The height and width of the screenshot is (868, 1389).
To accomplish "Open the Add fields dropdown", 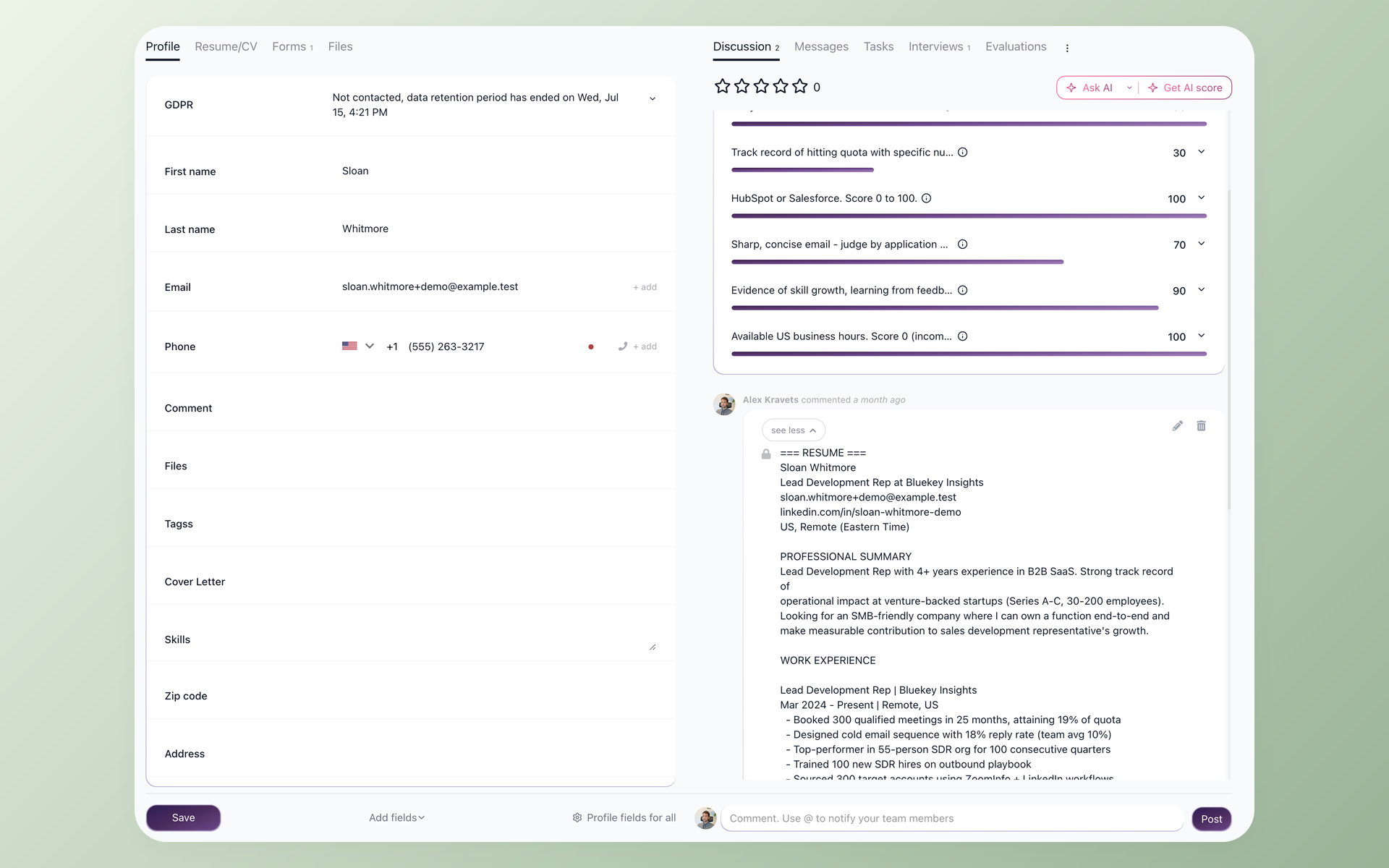I will pyautogui.click(x=396, y=818).
